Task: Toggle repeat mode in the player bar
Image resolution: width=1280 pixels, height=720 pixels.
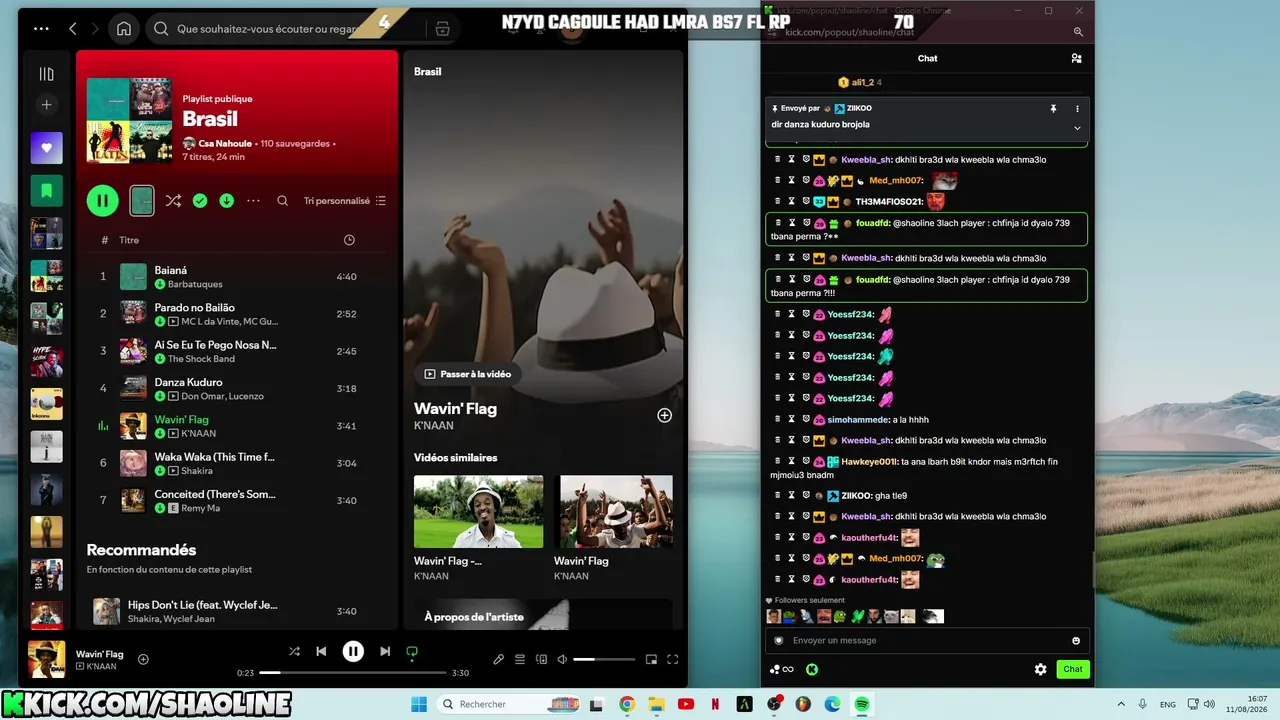Action: click(x=411, y=652)
